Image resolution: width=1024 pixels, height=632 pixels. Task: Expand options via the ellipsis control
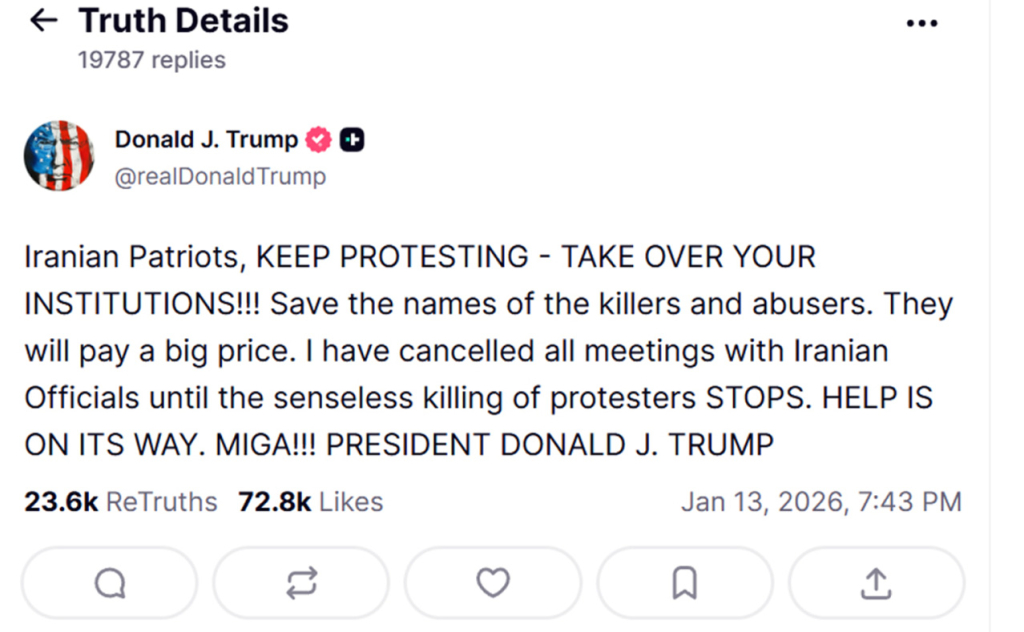point(921,22)
